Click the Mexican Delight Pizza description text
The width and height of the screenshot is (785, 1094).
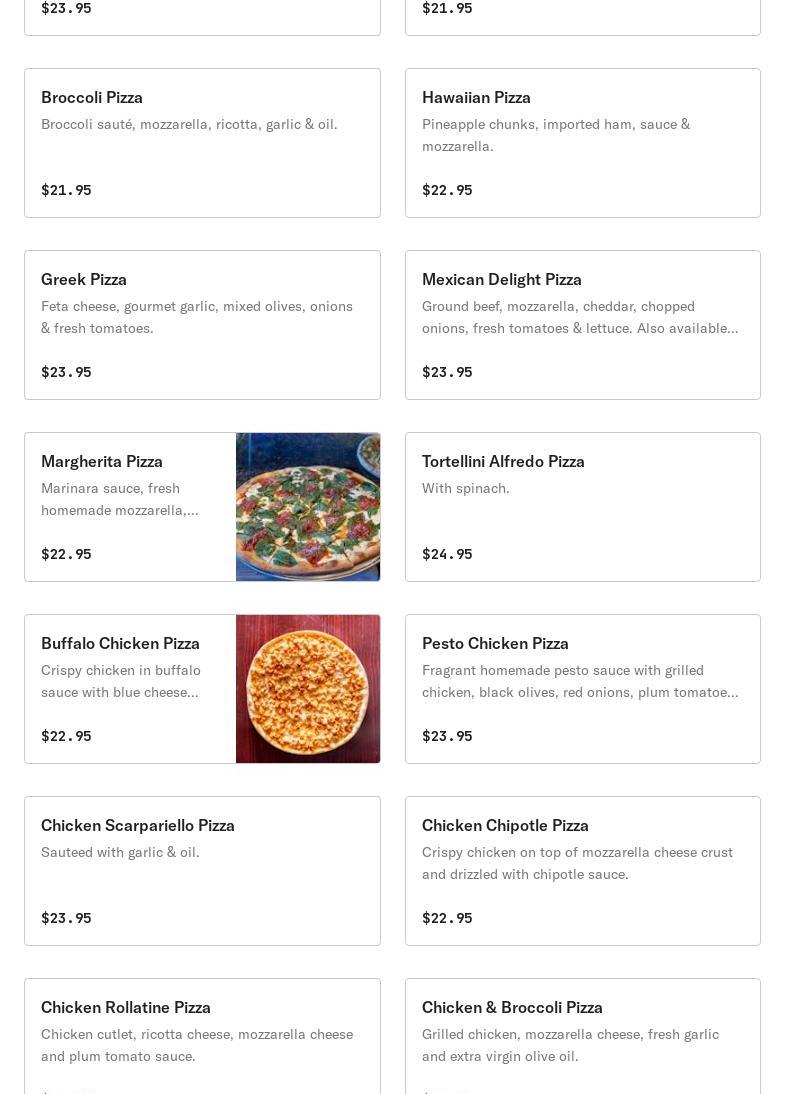click(580, 317)
